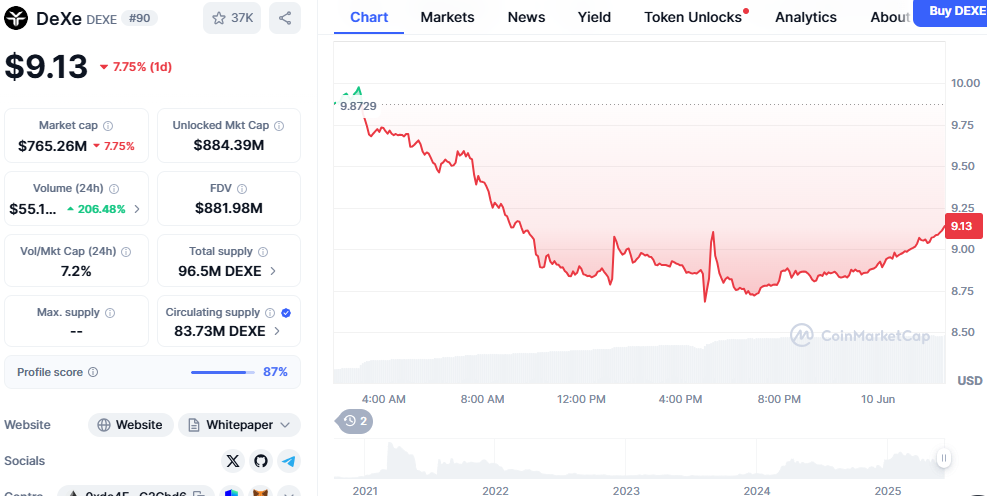Click the verified circulating supply badge
987x496 pixels.
[x=286, y=313]
